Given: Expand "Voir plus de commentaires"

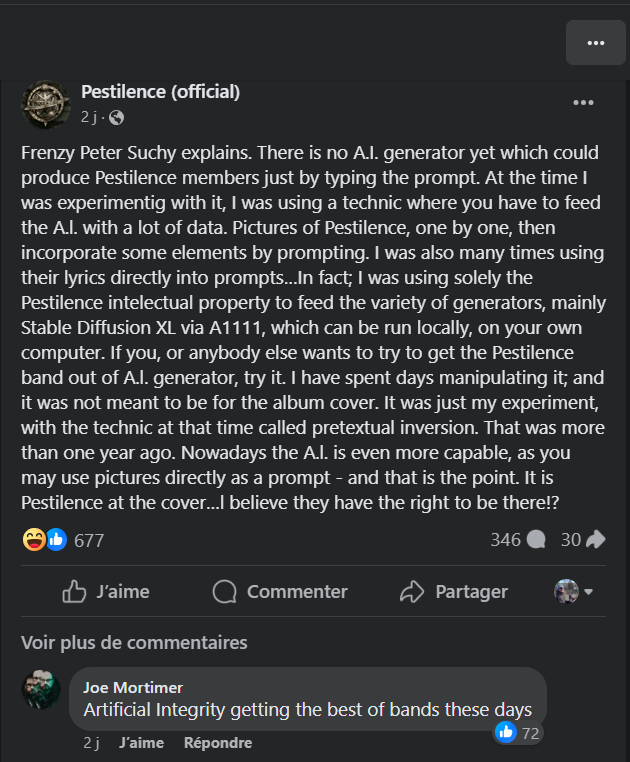Looking at the screenshot, I should 134,642.
